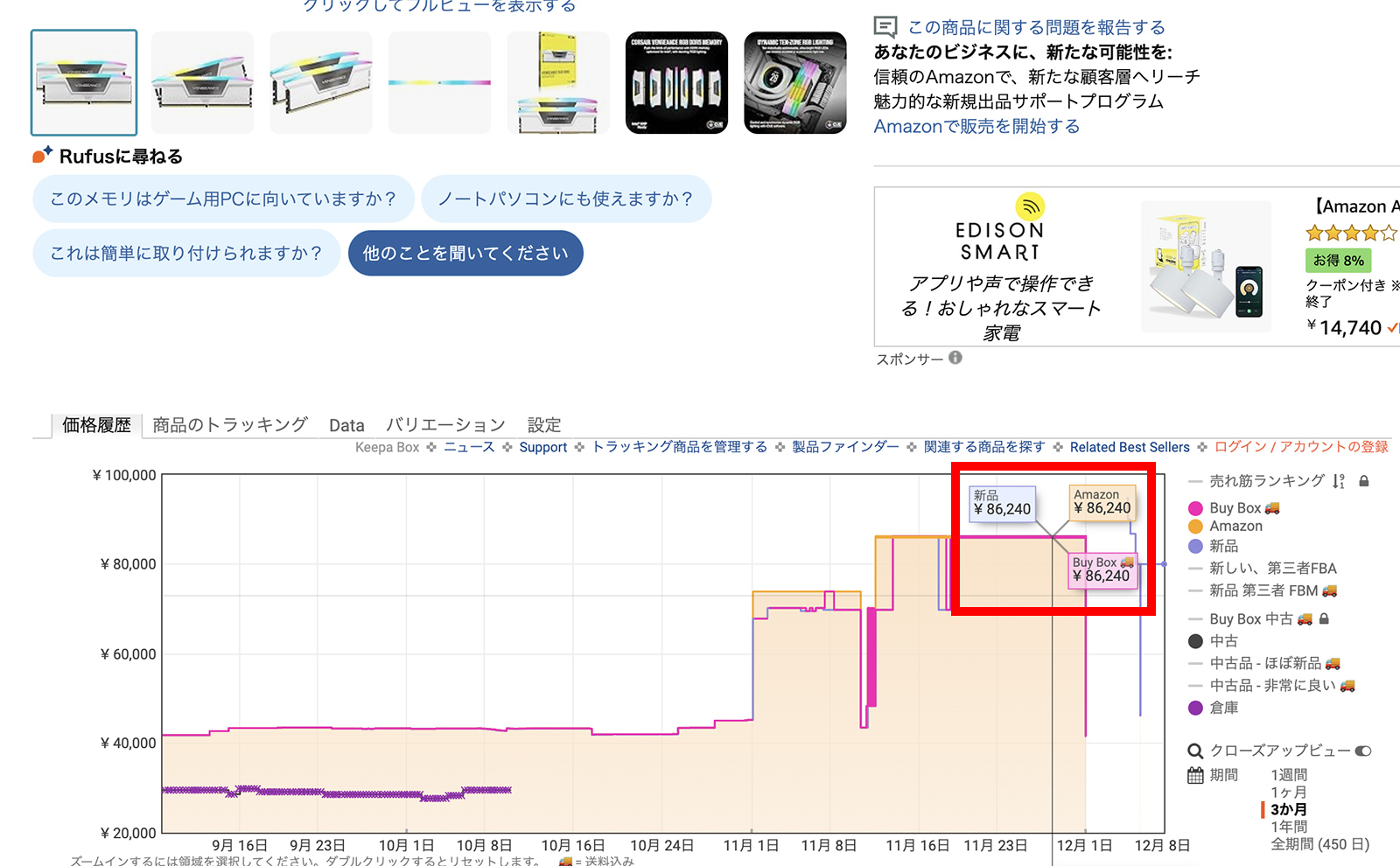This screenshot has width=1400, height=866.
Task: Select the 1年間 time range
Action: 1288,827
